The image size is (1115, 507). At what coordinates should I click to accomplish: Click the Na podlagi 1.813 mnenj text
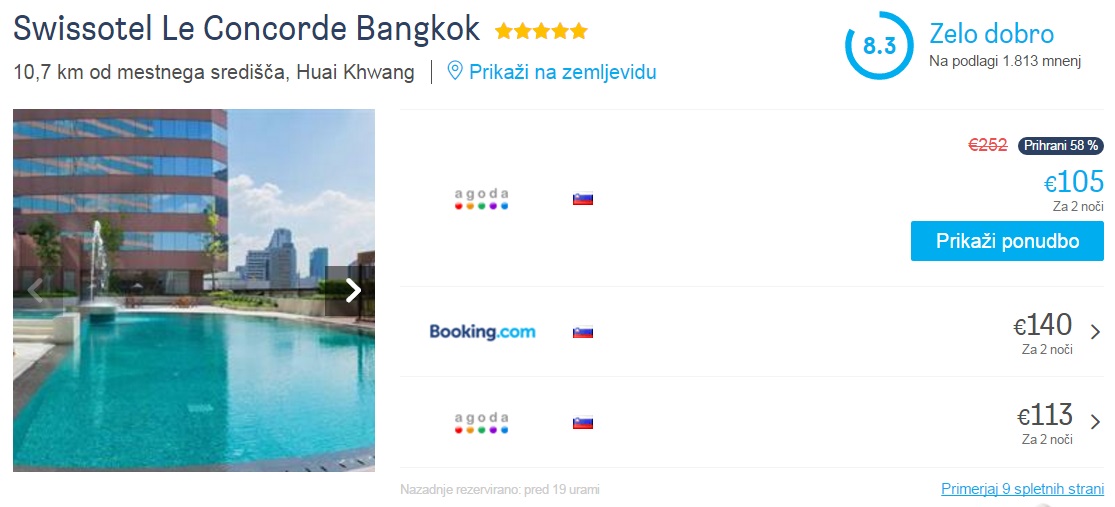pos(1005,62)
